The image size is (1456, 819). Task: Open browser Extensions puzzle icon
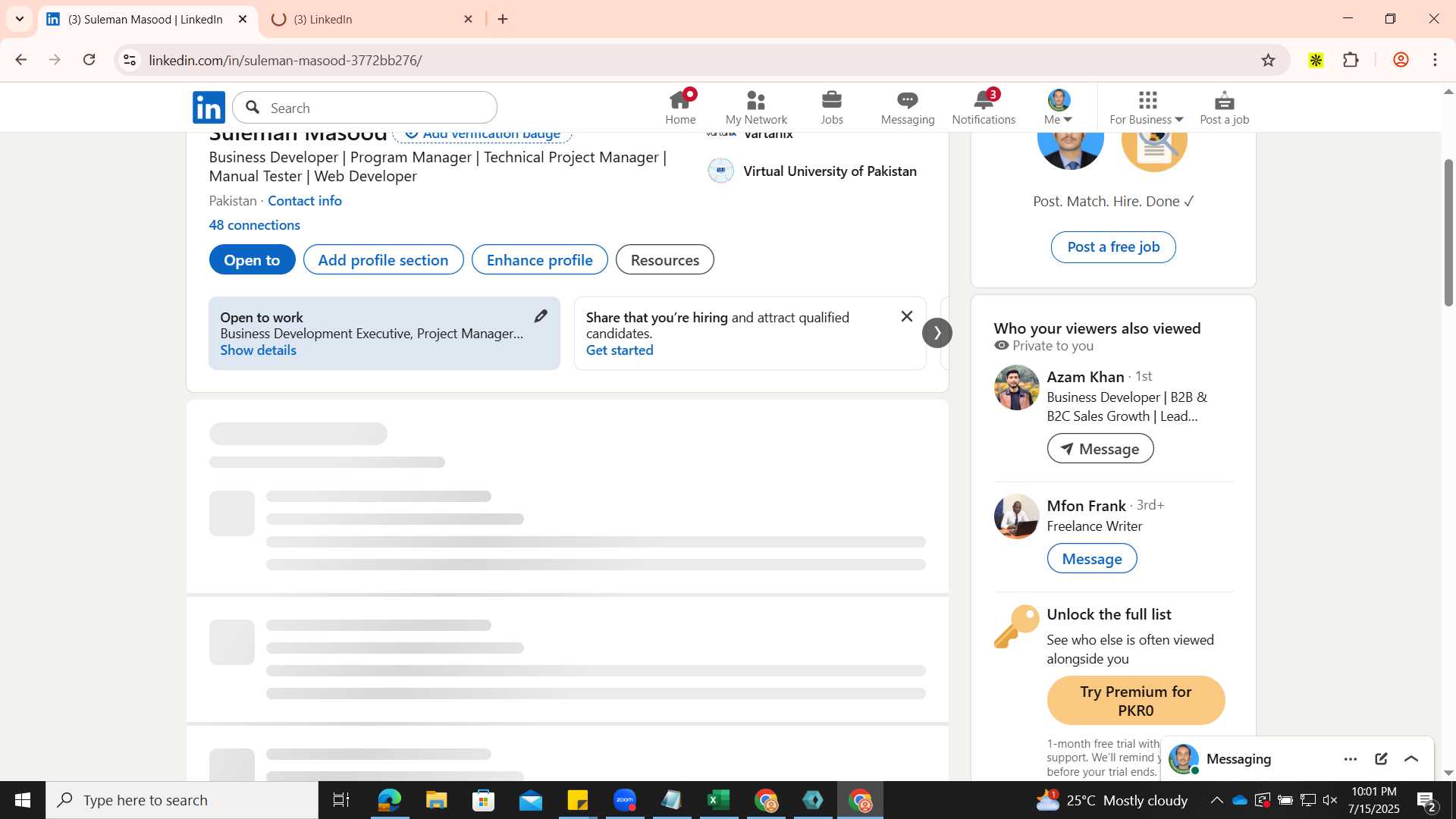coord(1351,60)
